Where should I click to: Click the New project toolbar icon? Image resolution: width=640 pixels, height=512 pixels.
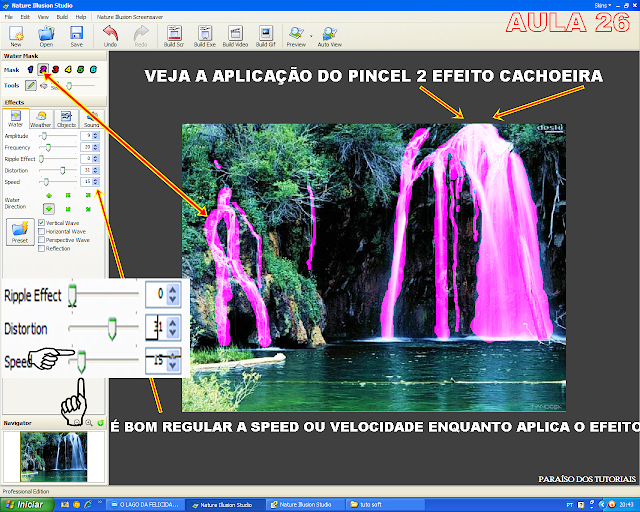point(16,36)
